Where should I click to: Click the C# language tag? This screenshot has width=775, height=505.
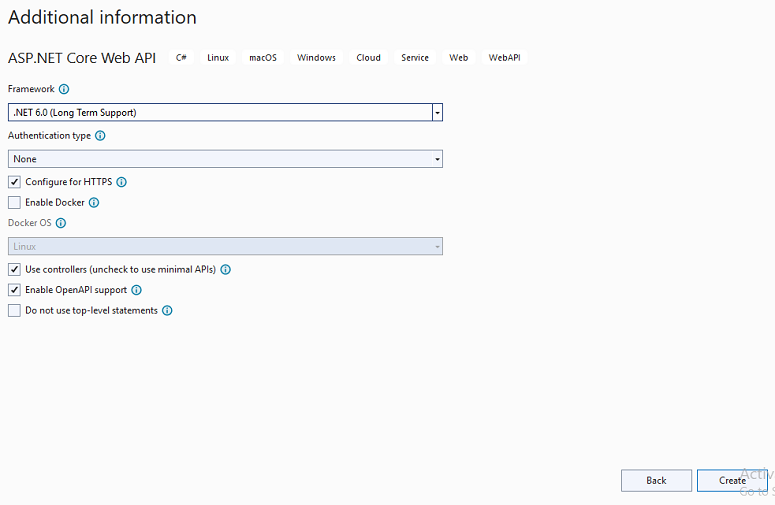click(x=181, y=58)
